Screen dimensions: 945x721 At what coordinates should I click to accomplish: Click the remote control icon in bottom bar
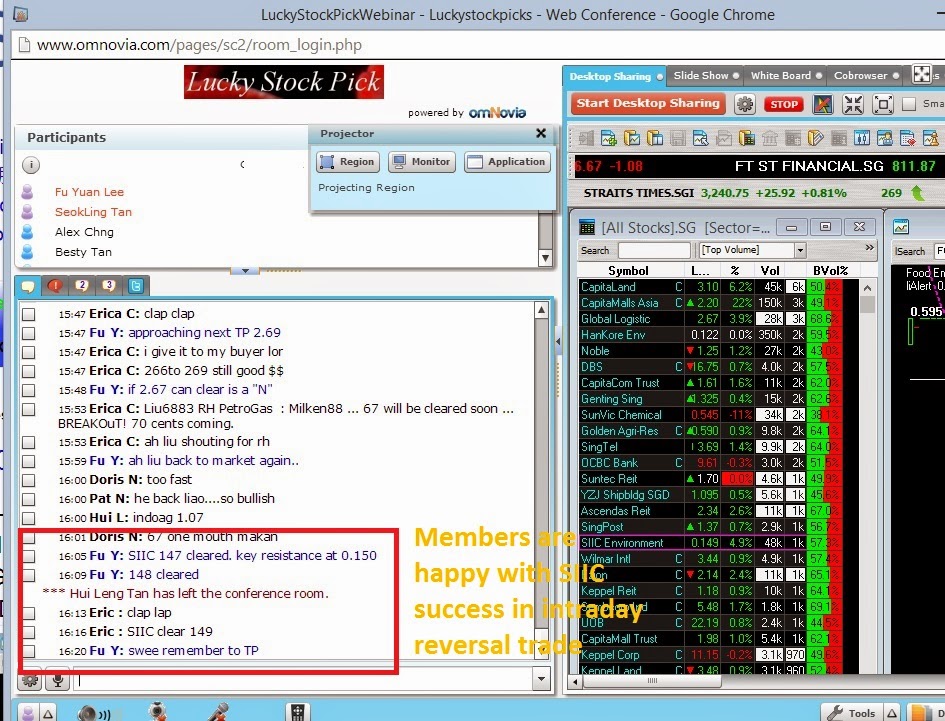click(x=297, y=713)
